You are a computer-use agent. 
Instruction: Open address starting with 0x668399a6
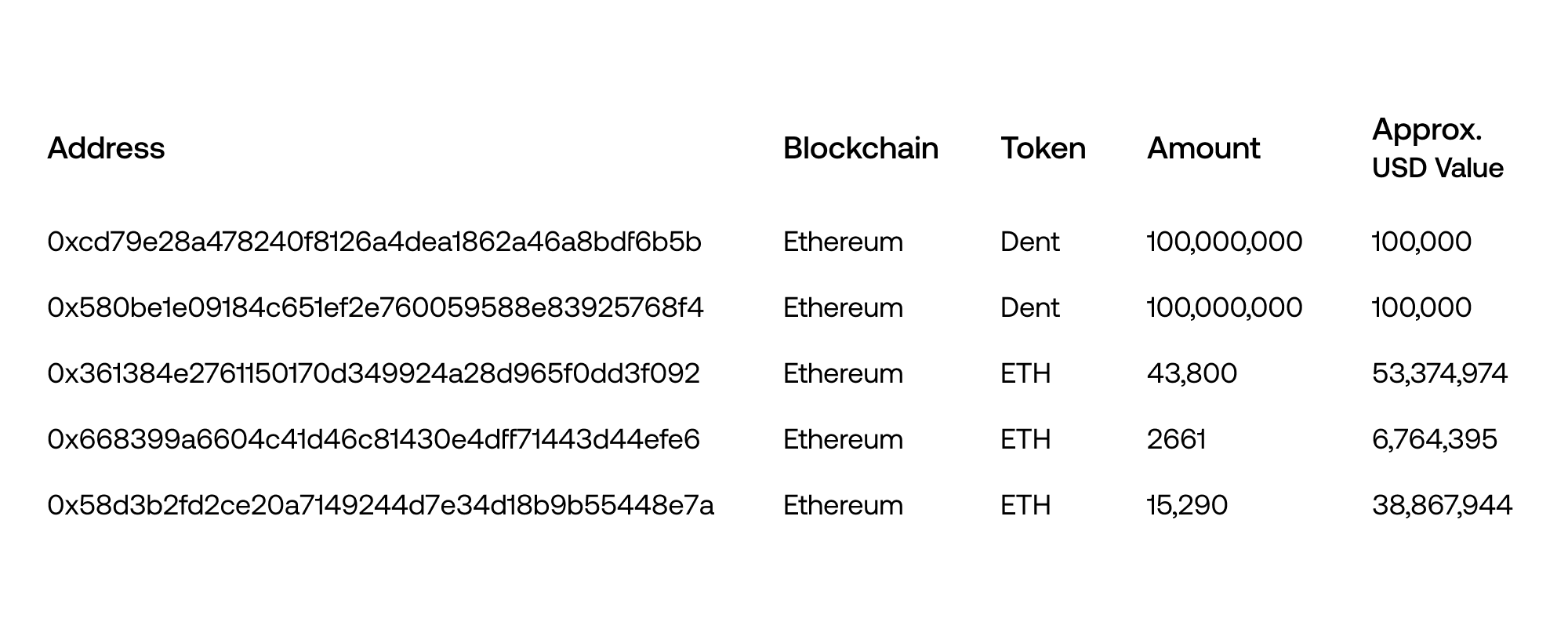click(373, 439)
